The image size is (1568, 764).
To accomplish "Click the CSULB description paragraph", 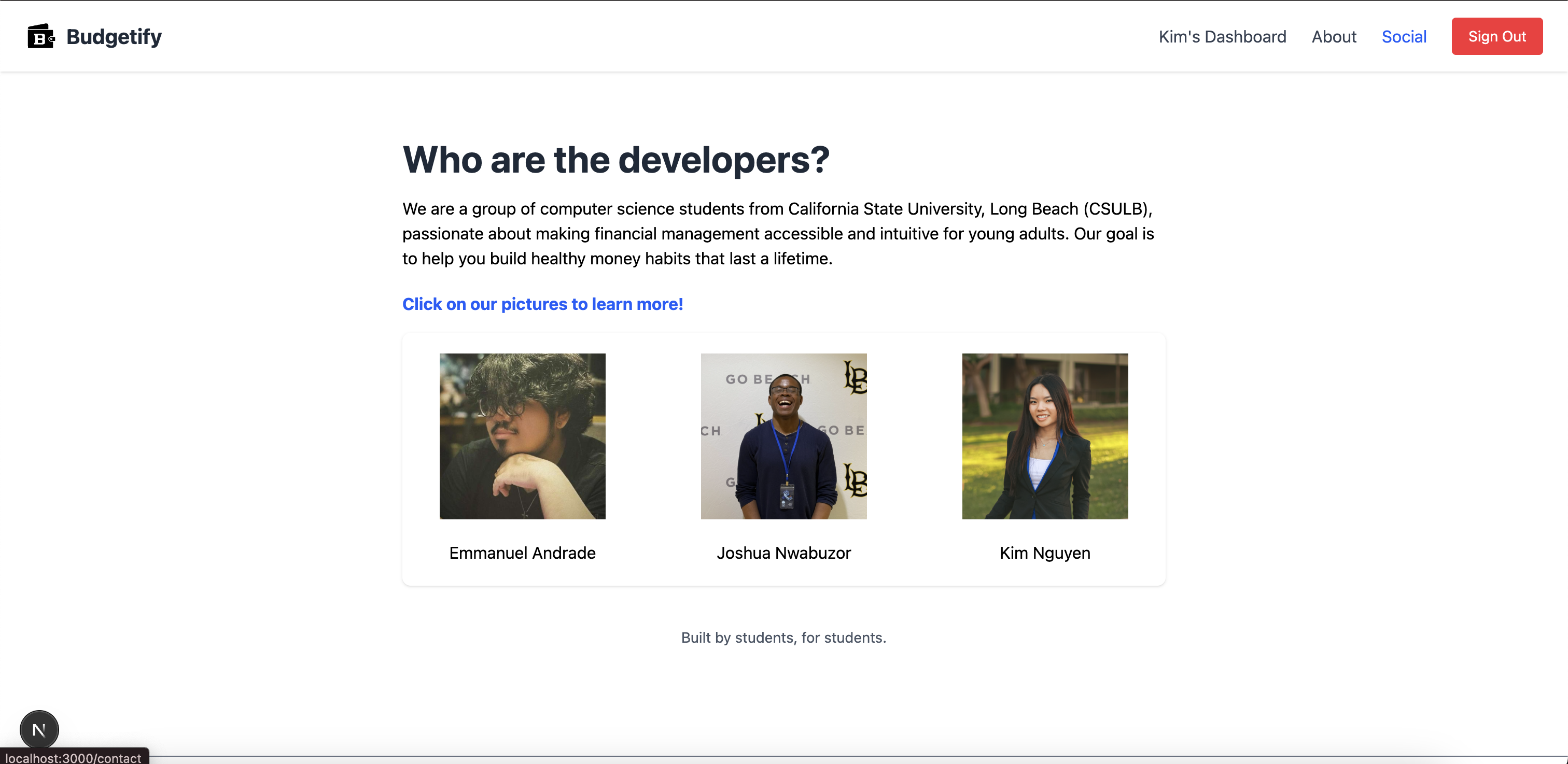I will click(778, 234).
